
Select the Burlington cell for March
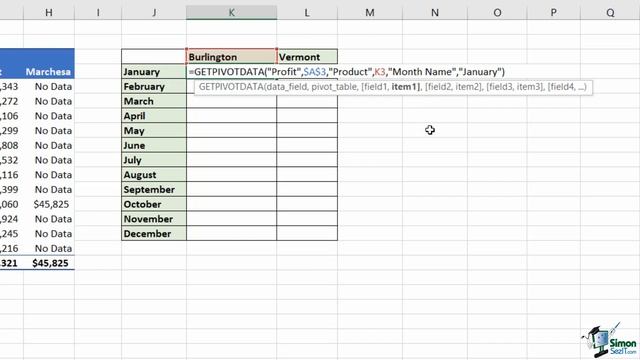[x=231, y=101]
